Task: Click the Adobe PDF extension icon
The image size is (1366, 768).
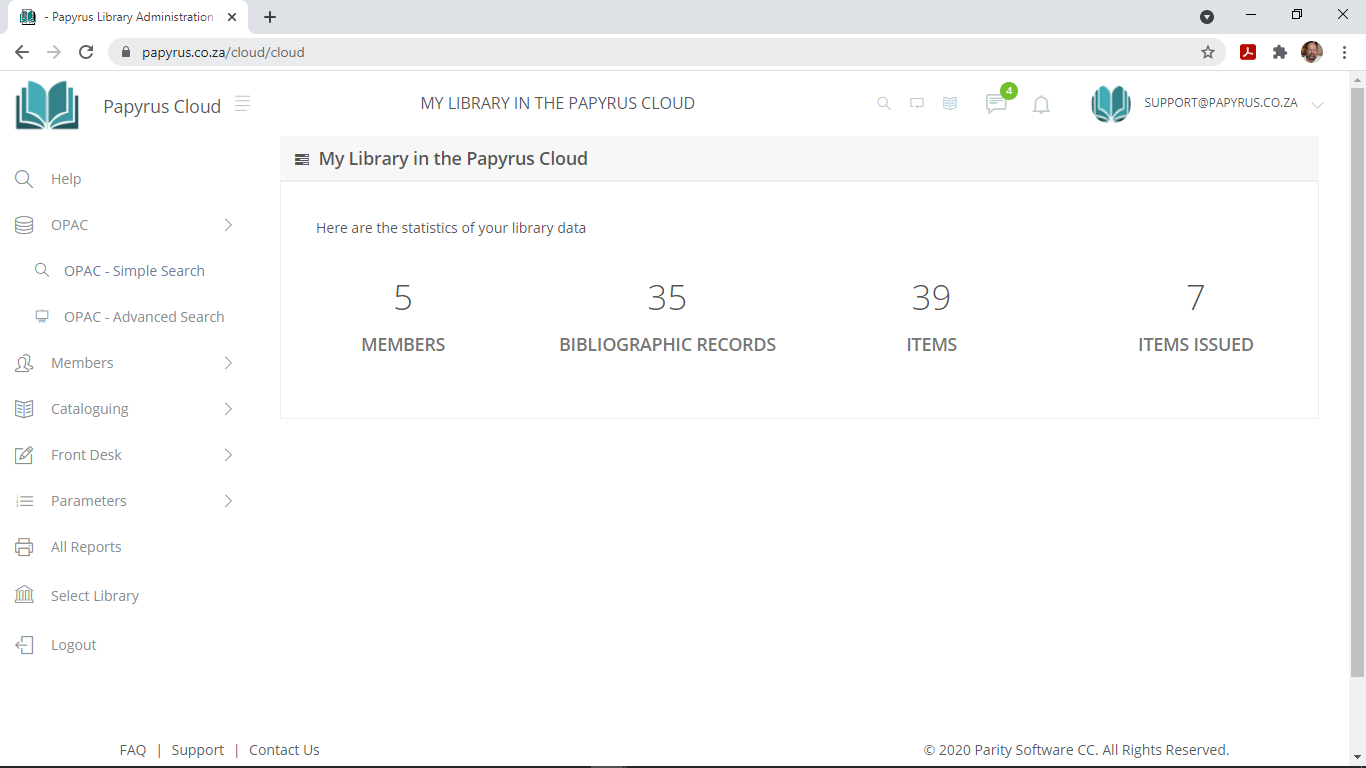Action: [x=1248, y=52]
